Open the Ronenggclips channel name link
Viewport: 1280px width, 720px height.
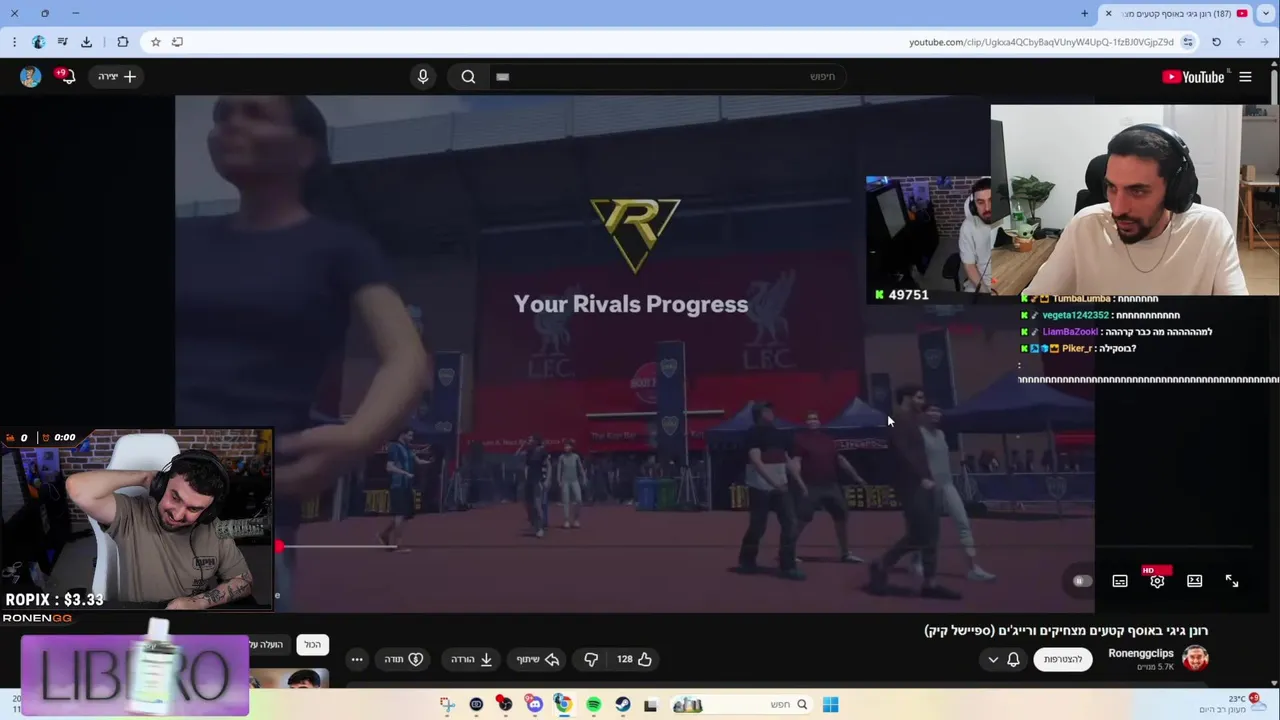1141,653
